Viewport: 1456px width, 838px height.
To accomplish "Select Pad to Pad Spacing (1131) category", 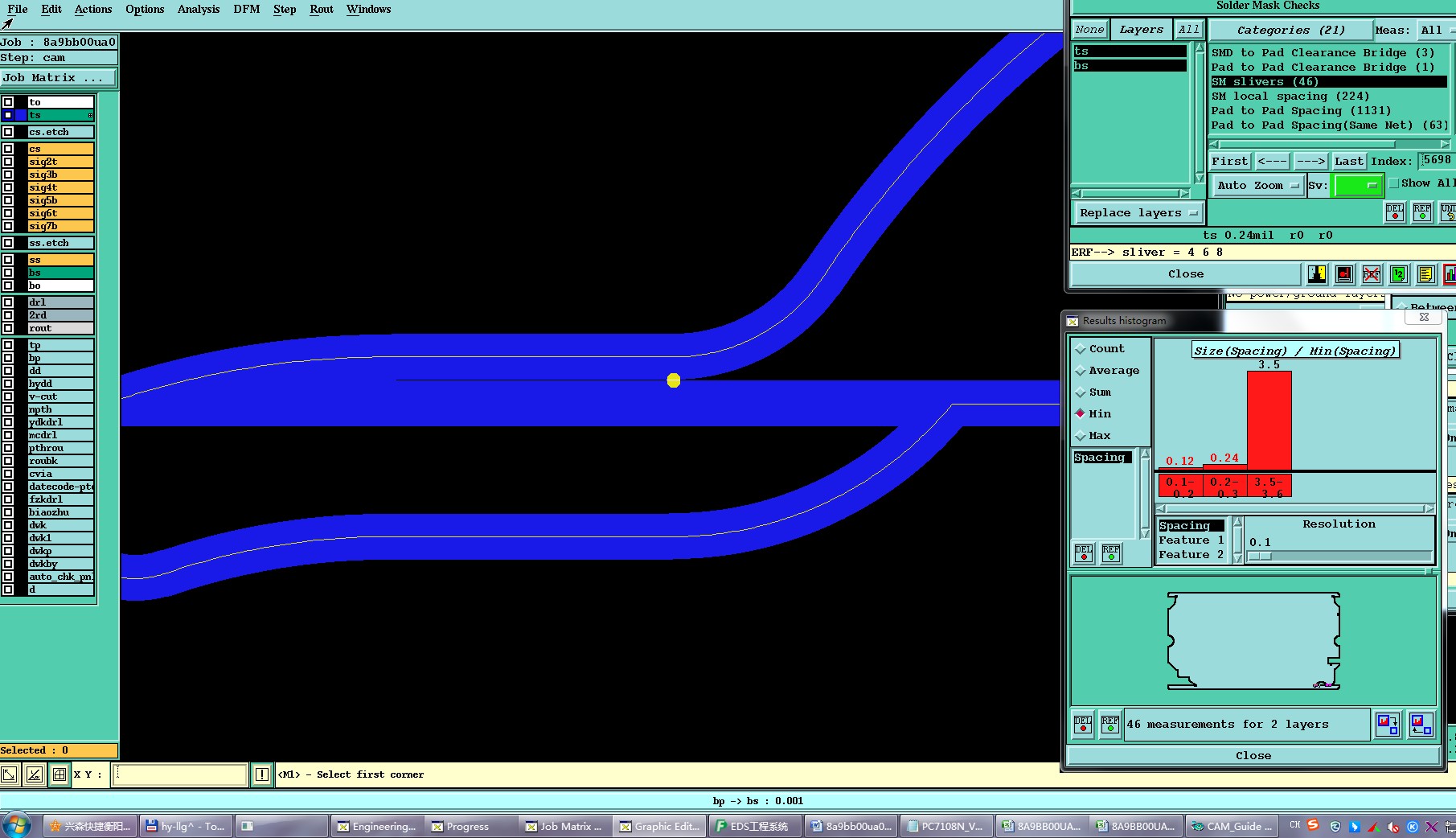I will pos(1329,110).
